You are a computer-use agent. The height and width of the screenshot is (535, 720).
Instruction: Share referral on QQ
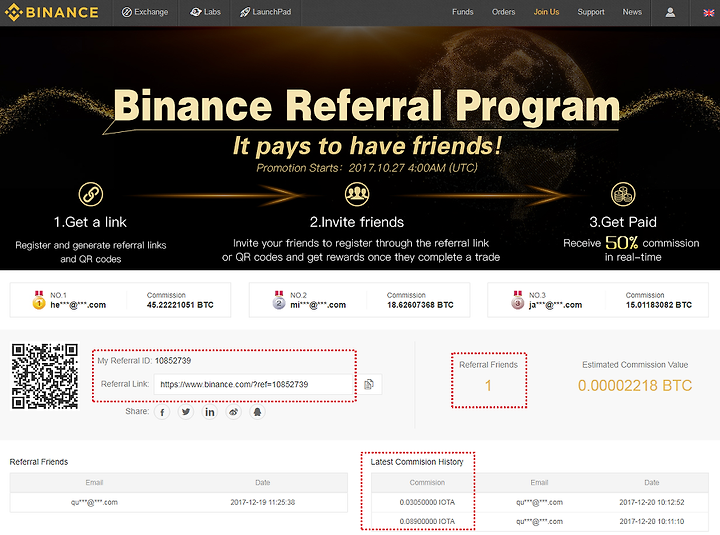258,412
